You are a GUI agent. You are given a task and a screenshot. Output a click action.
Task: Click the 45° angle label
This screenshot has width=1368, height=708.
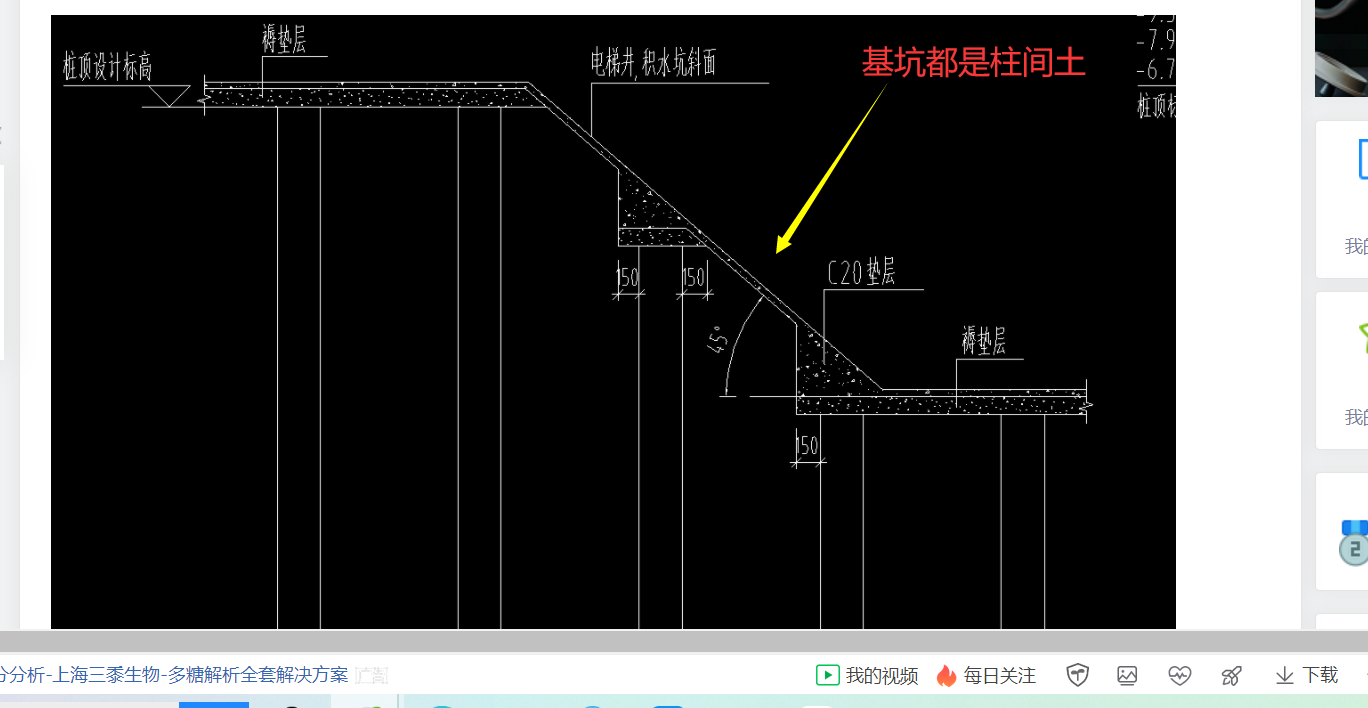click(x=717, y=342)
